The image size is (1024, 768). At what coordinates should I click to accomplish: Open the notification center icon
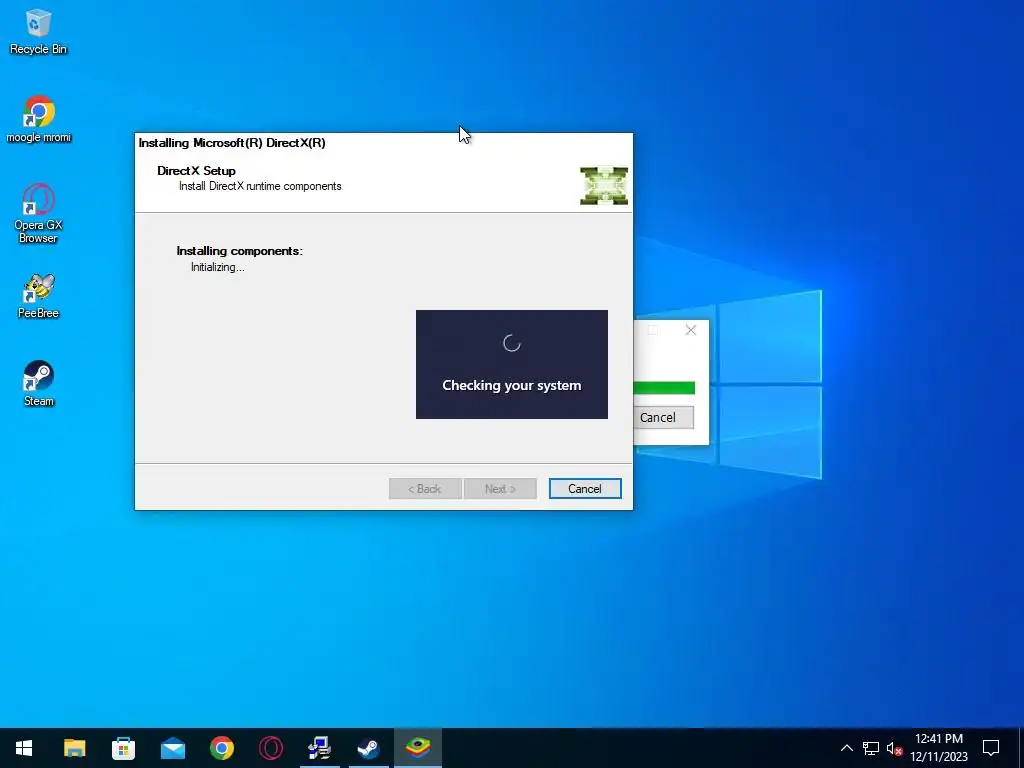(x=991, y=748)
